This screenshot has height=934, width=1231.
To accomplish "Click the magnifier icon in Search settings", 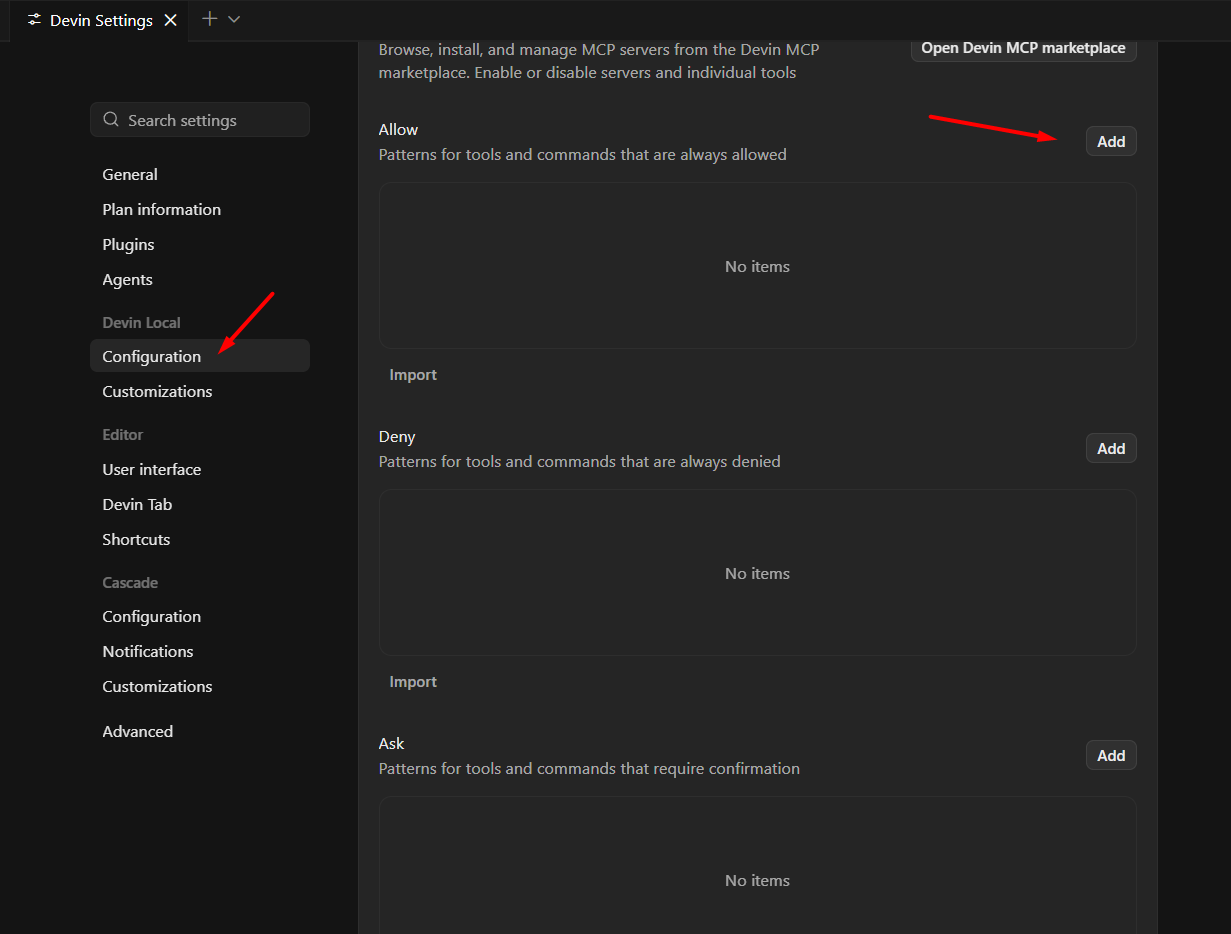I will pos(111,120).
